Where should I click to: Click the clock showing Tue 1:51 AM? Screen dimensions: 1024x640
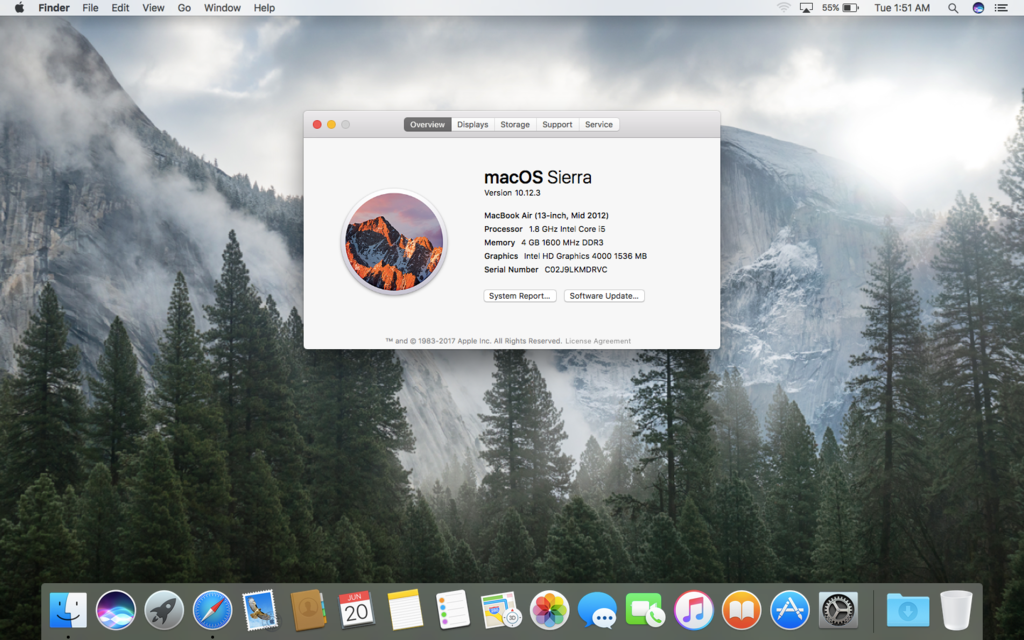(x=902, y=8)
